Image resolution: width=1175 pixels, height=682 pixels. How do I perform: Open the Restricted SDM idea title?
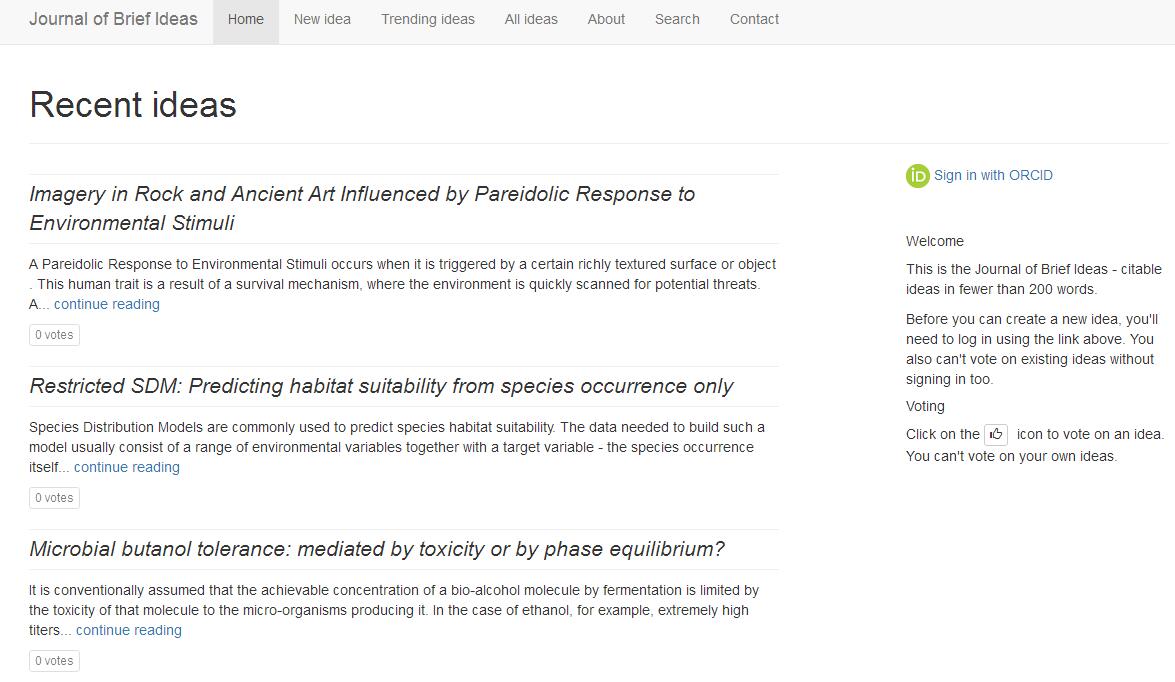click(x=381, y=386)
